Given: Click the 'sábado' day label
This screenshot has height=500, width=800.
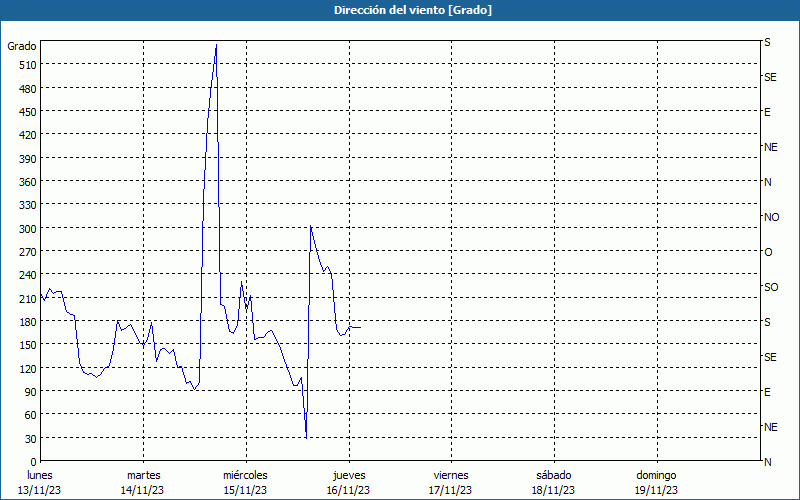Looking at the screenshot, I should [x=554, y=476].
